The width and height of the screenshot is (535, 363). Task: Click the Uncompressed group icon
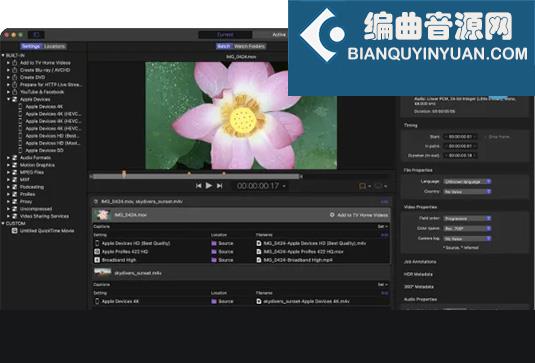point(15,209)
